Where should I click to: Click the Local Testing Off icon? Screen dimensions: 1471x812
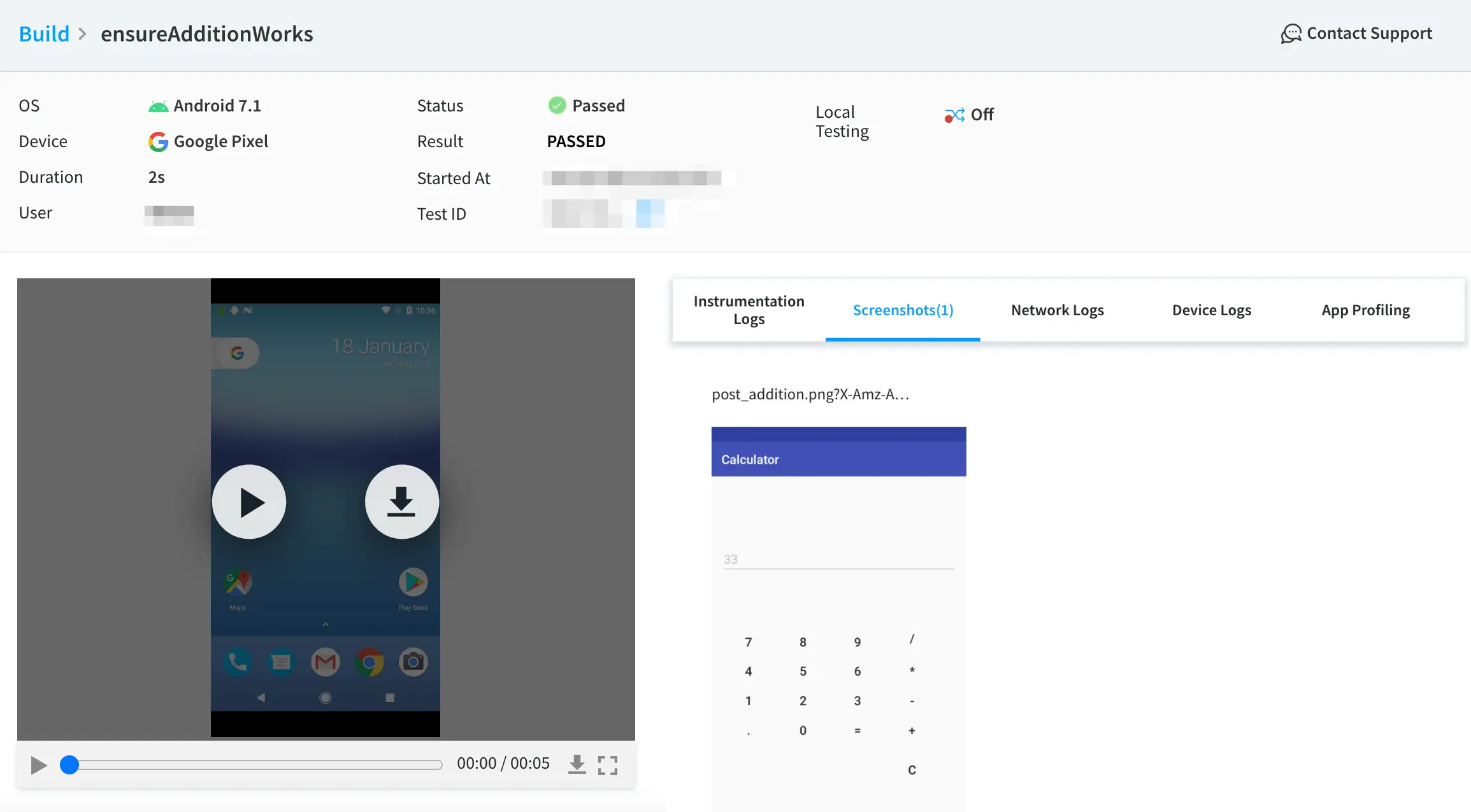[954, 115]
